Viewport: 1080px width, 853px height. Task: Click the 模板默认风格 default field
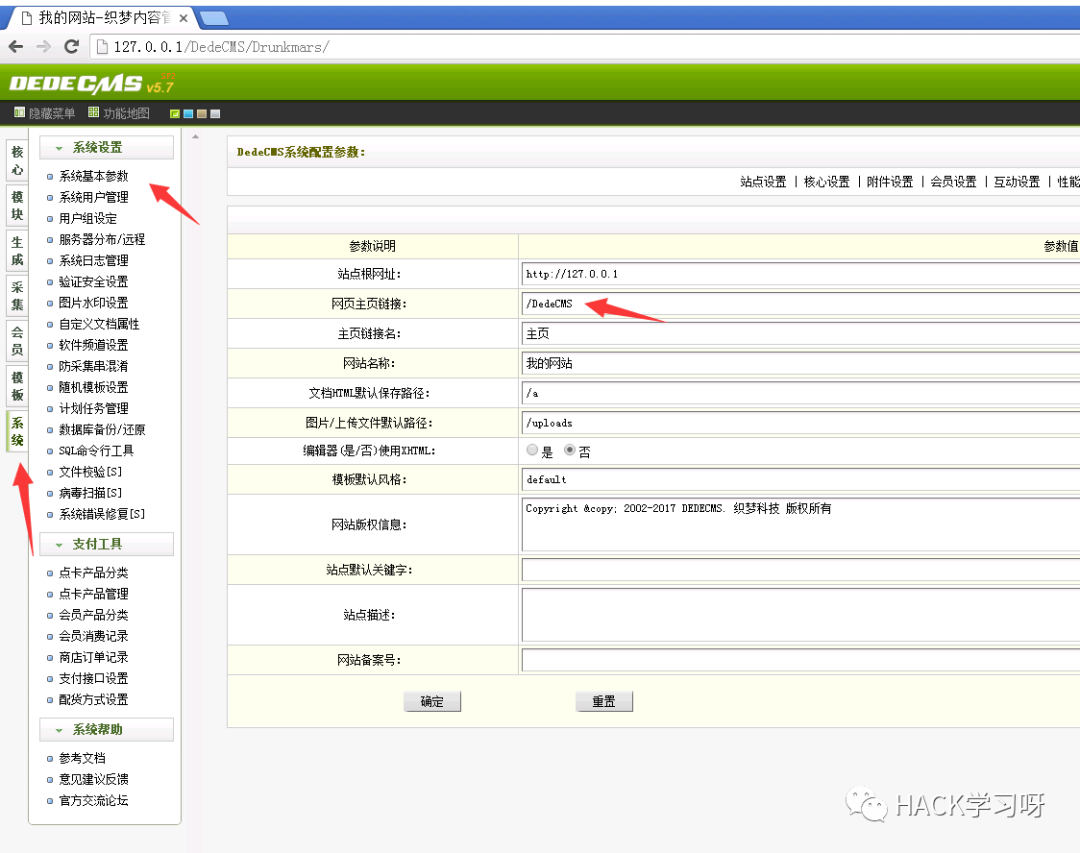tap(800, 479)
